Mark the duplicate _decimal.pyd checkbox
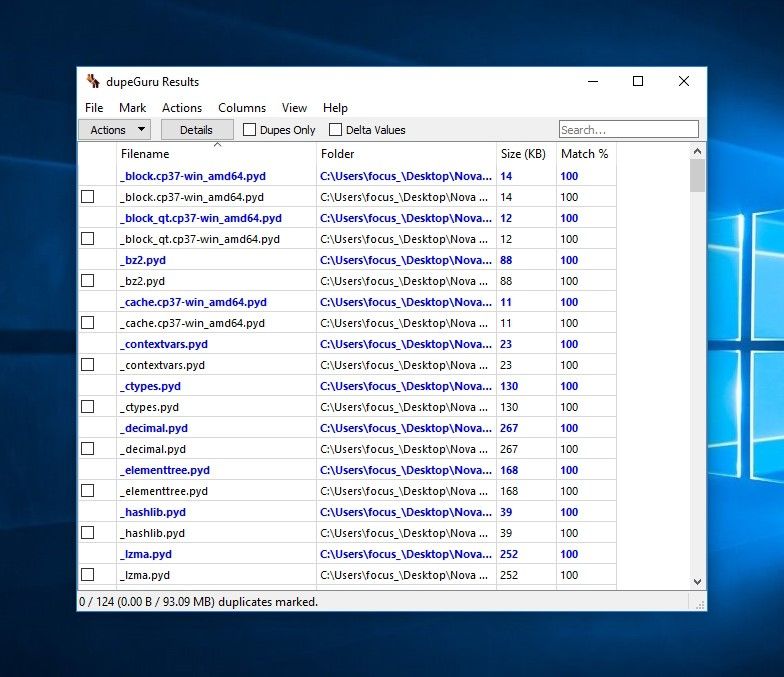This screenshot has width=784, height=677. [x=88, y=449]
